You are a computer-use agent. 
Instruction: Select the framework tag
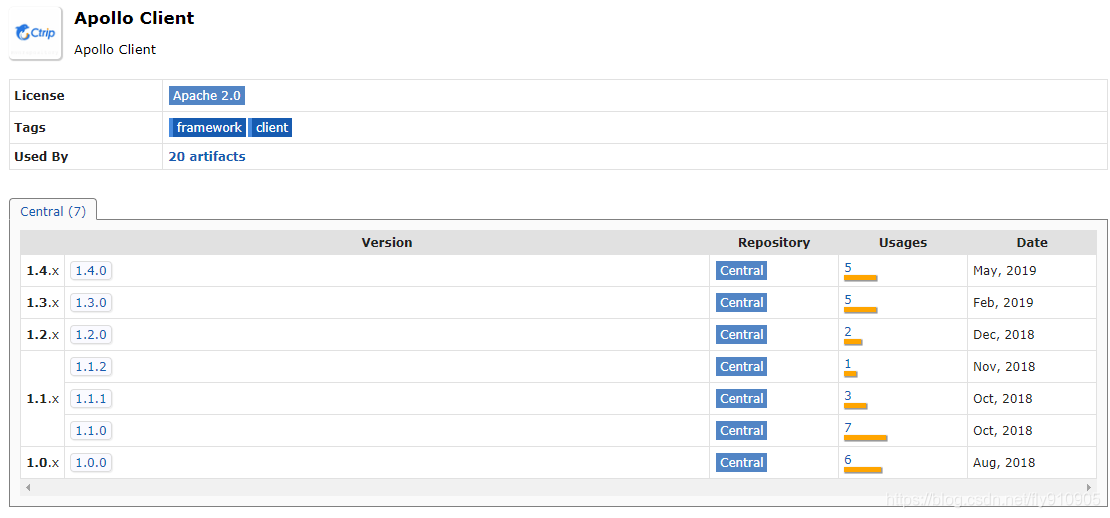208,128
